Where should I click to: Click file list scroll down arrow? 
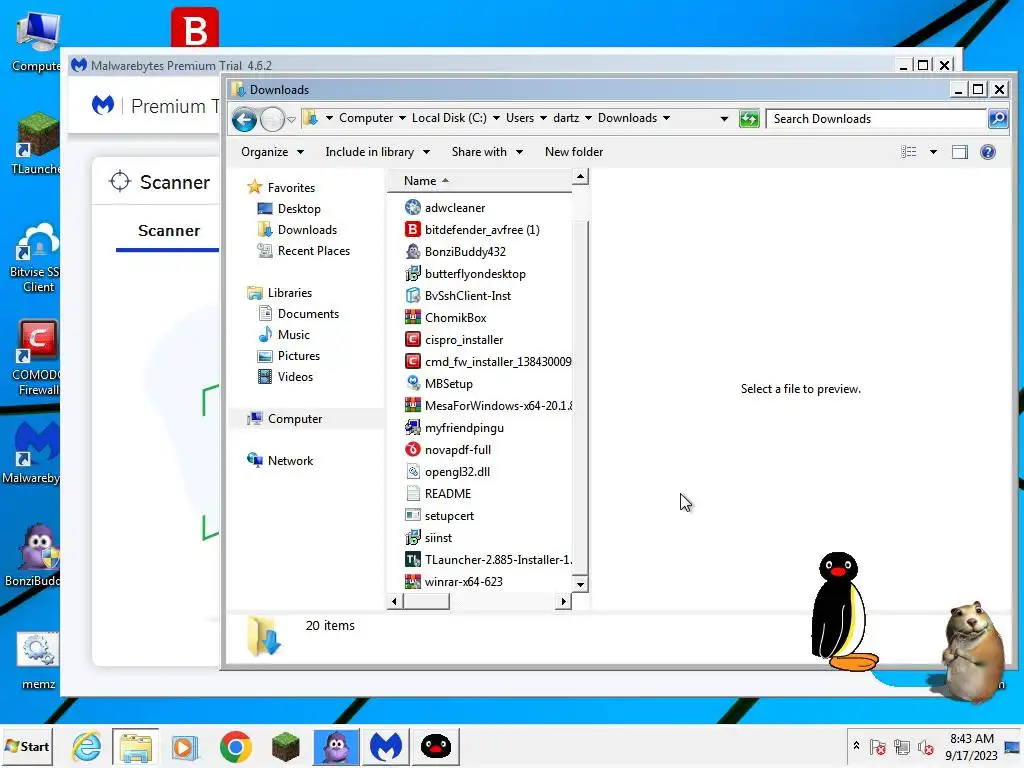[x=580, y=584]
